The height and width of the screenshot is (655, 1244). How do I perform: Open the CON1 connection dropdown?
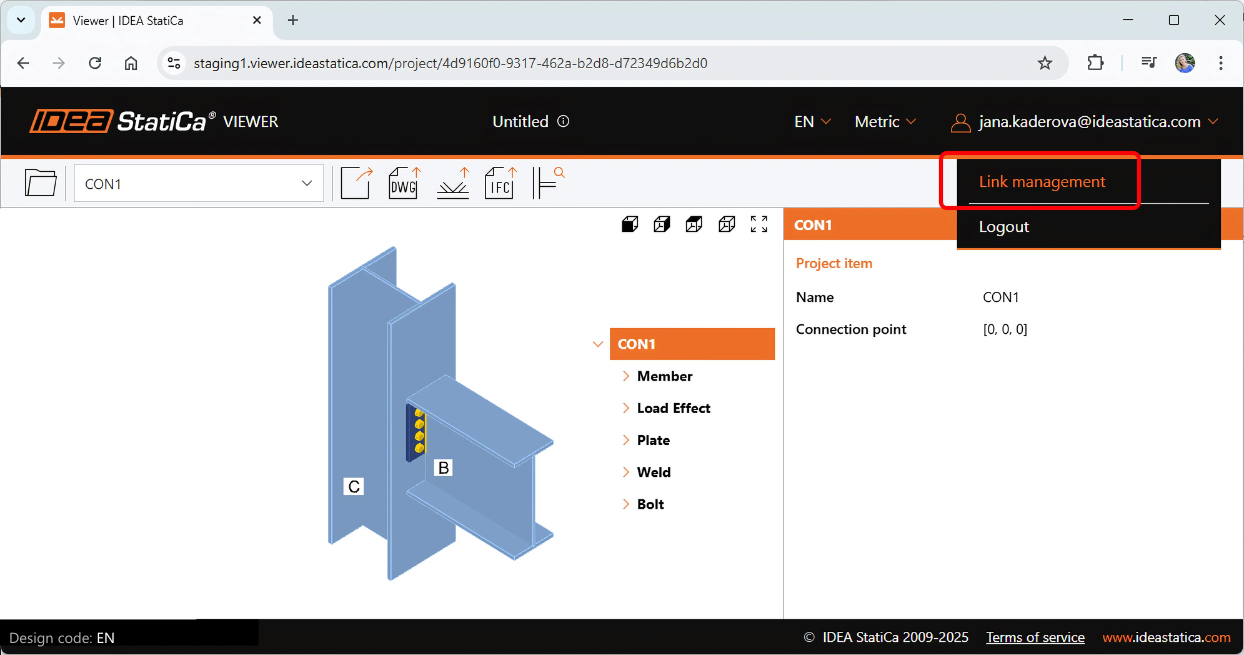click(199, 184)
